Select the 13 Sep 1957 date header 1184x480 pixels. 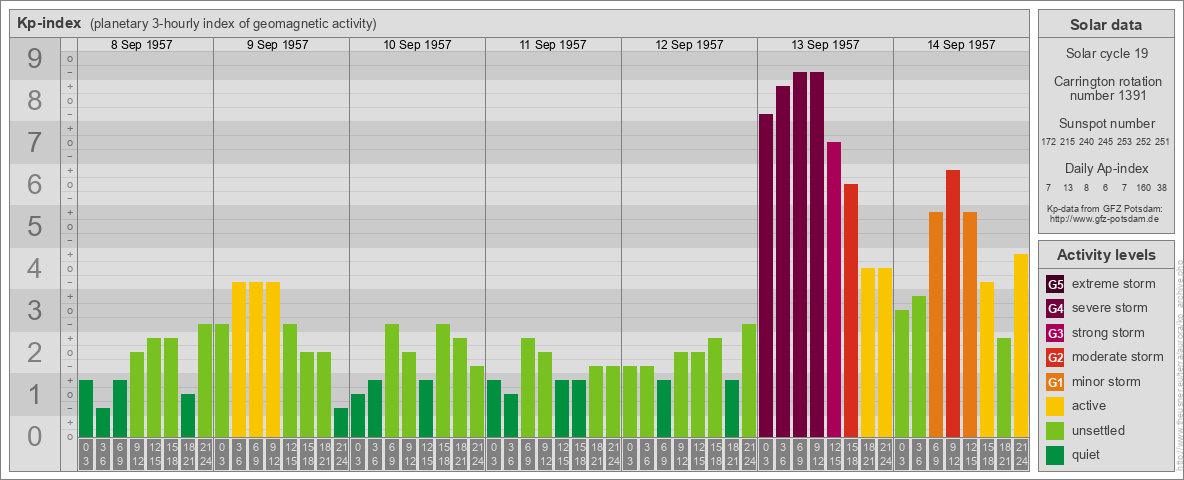825,45
